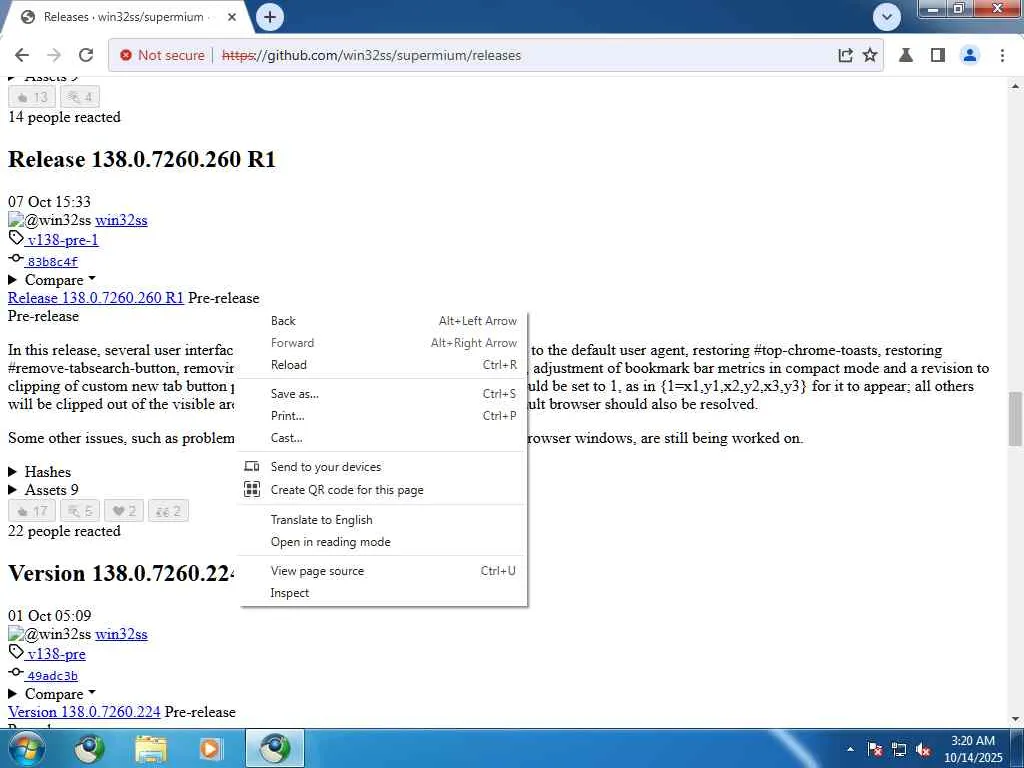Image resolution: width=1024 pixels, height=768 pixels.
Task: Choose Send to your devices
Action: [x=383, y=467]
